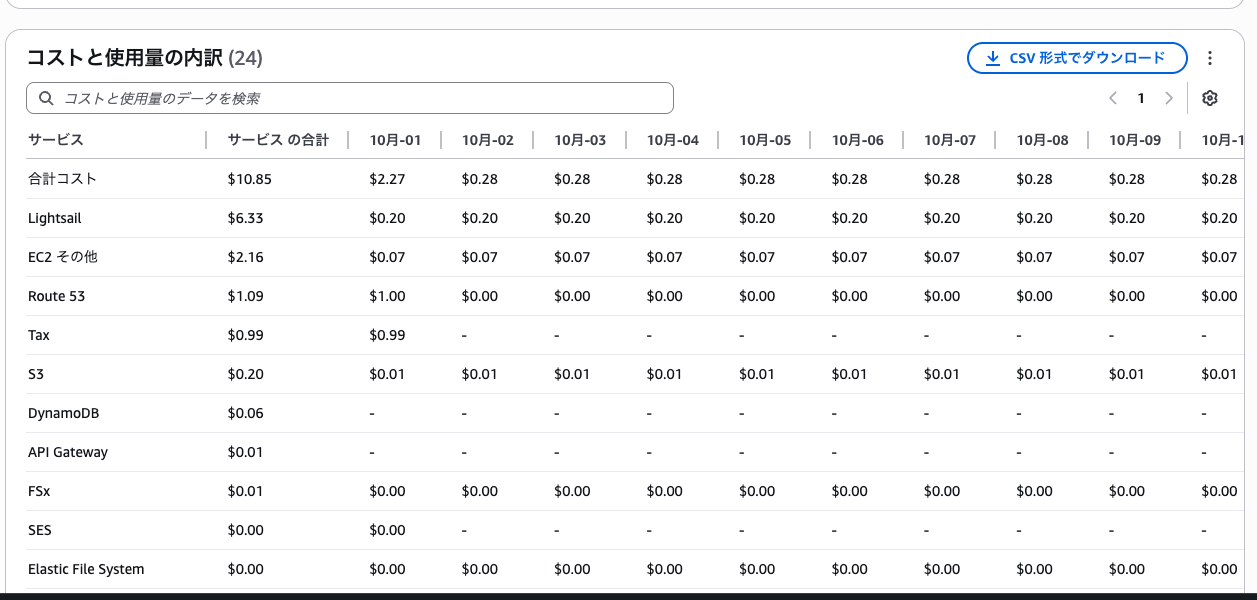
Task: Click the 10月-05 column header
Action: click(x=765, y=140)
